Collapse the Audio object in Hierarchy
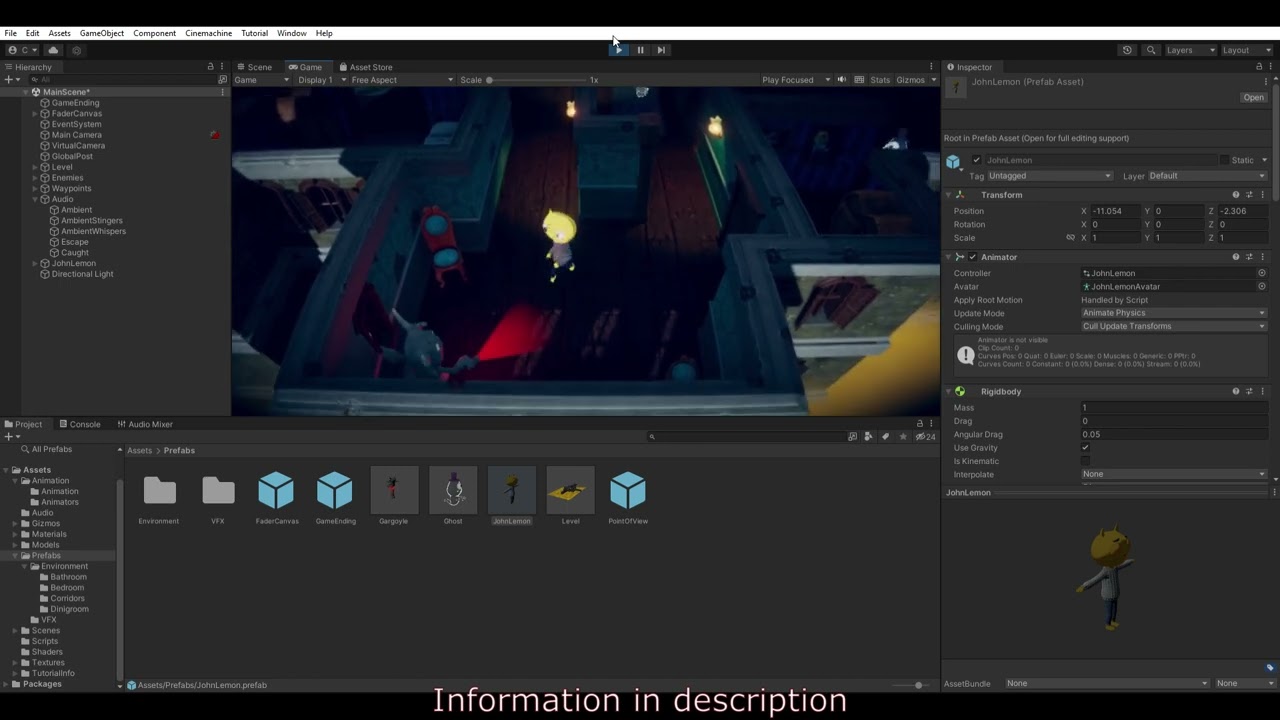Viewport: 1280px width, 720px height. pos(35,199)
